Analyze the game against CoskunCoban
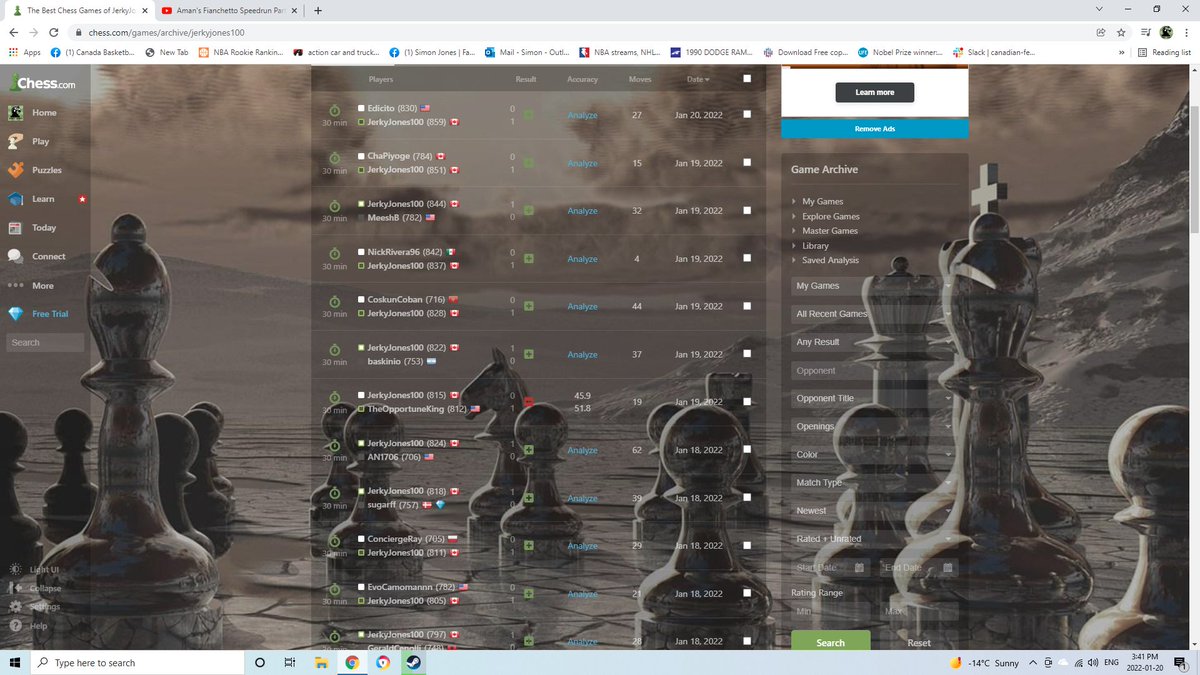1200x675 pixels. click(x=582, y=306)
